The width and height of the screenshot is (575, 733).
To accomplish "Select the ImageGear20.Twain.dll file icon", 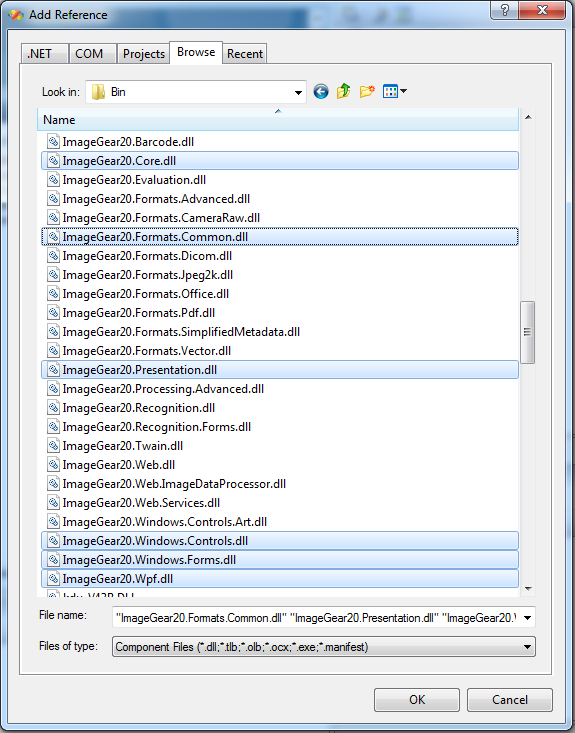I will [x=53, y=445].
